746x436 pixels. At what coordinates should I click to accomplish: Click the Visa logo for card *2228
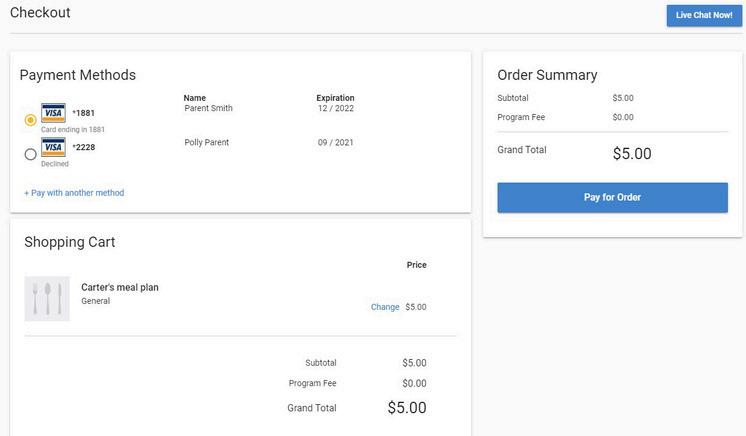click(53, 147)
